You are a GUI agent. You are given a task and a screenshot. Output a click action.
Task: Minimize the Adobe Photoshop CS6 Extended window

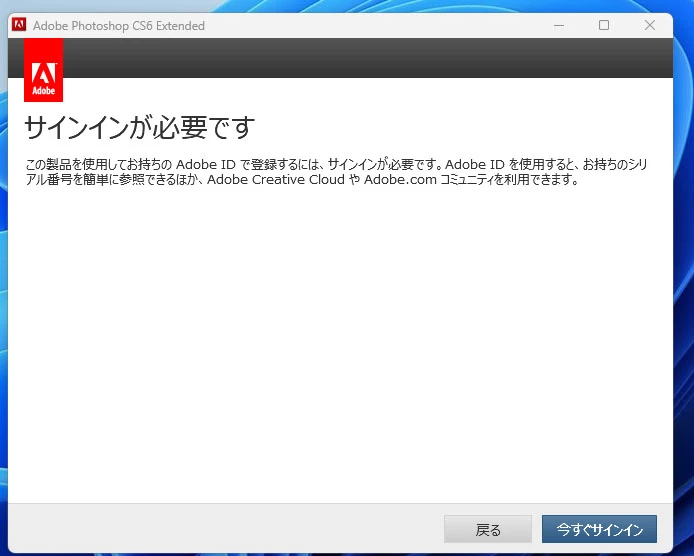click(559, 25)
